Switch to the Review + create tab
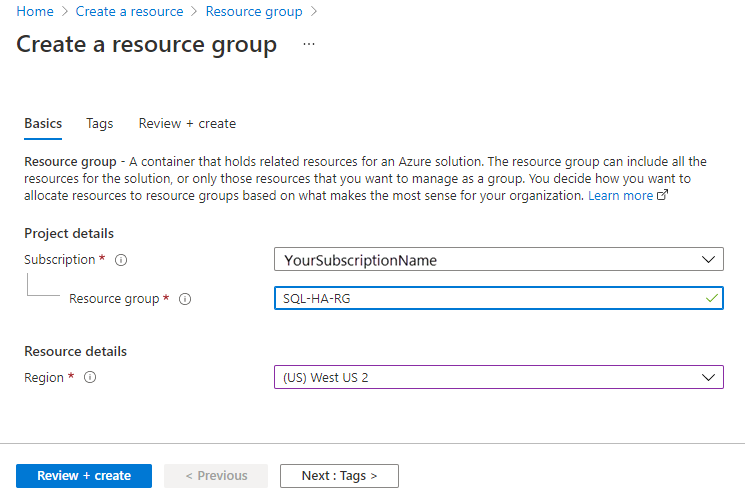 [x=187, y=124]
